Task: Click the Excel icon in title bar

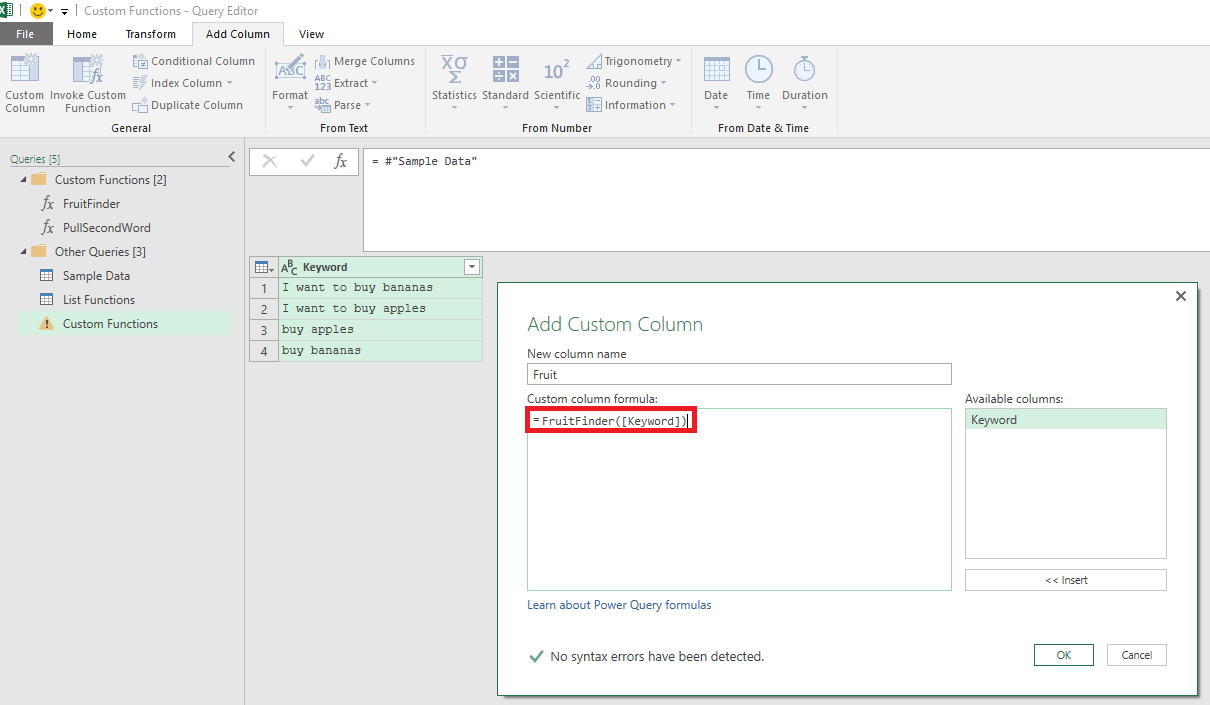Action: [7, 10]
